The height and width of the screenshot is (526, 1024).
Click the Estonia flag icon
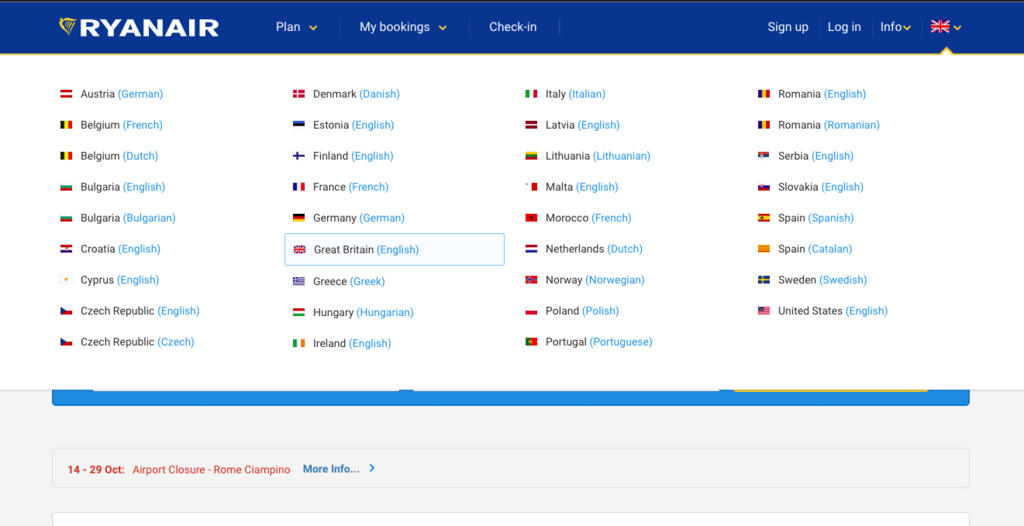click(298, 125)
